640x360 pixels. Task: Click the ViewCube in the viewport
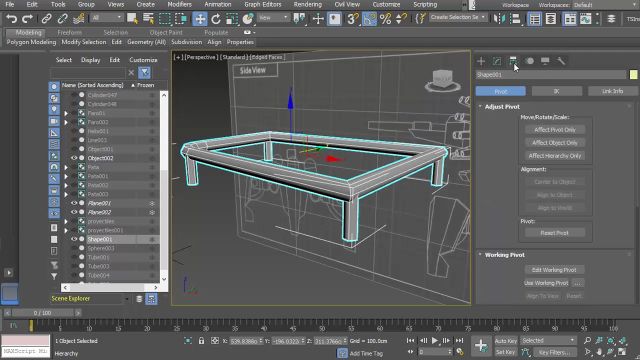coord(442,80)
